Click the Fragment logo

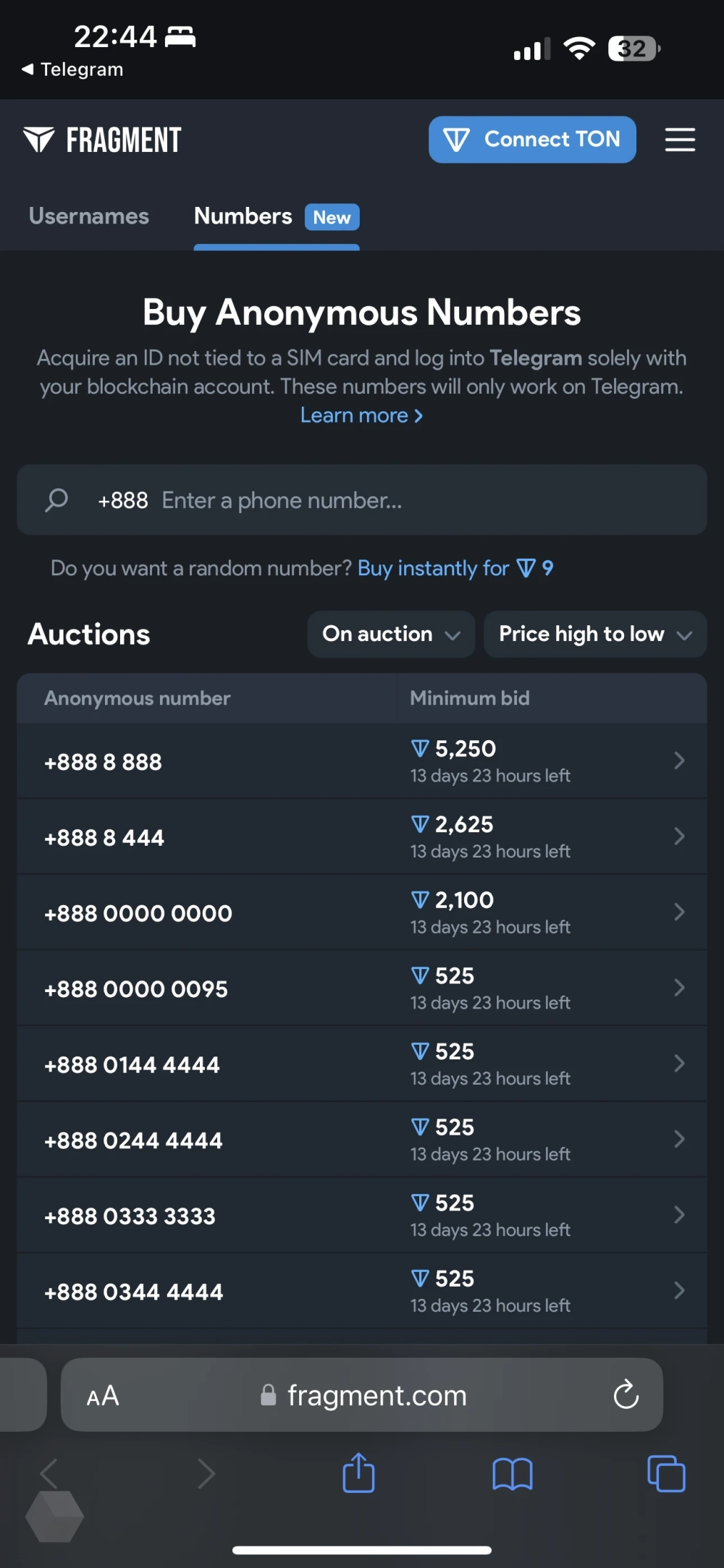pos(102,140)
